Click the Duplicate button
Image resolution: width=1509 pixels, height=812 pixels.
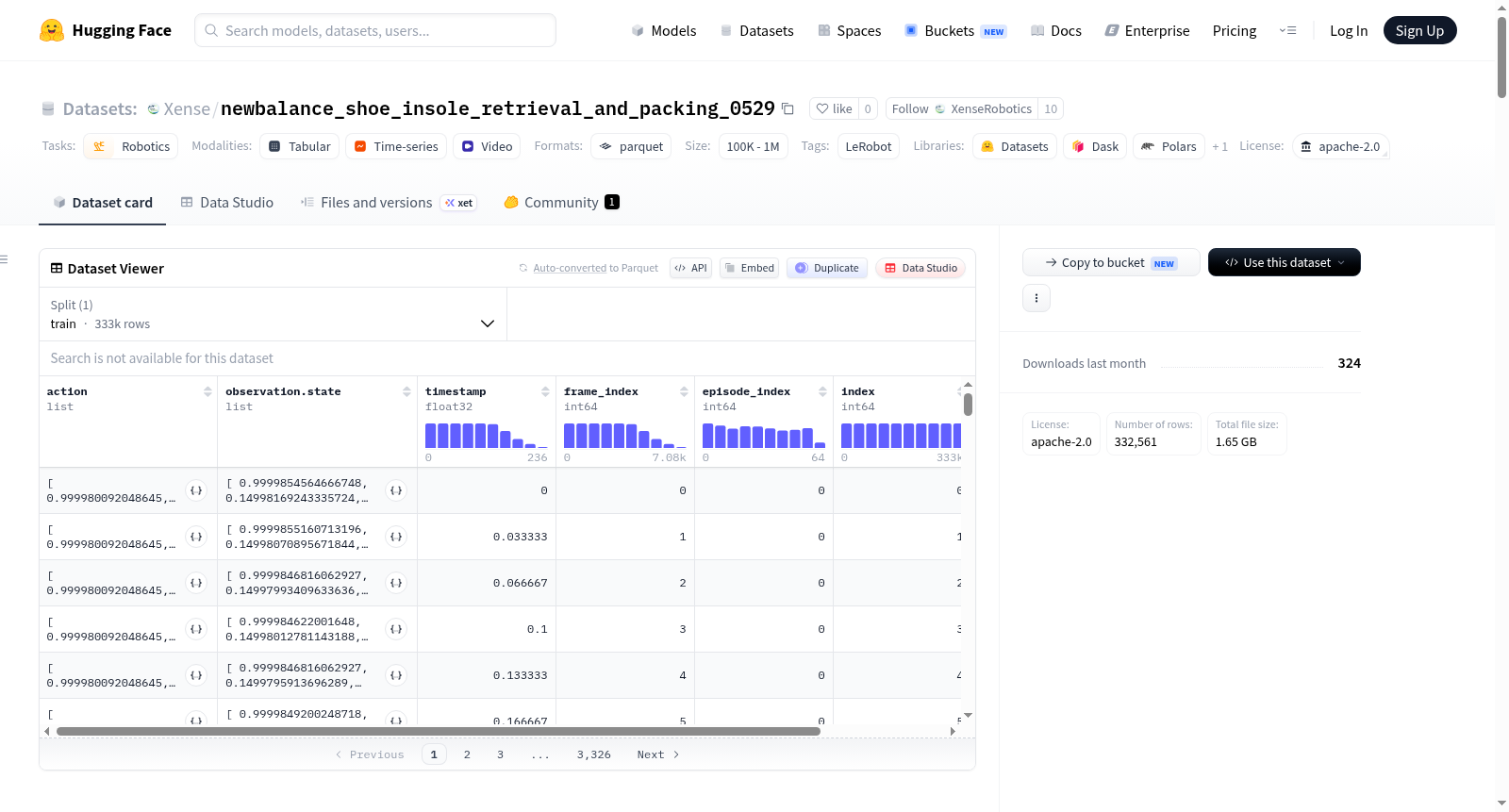(x=827, y=268)
